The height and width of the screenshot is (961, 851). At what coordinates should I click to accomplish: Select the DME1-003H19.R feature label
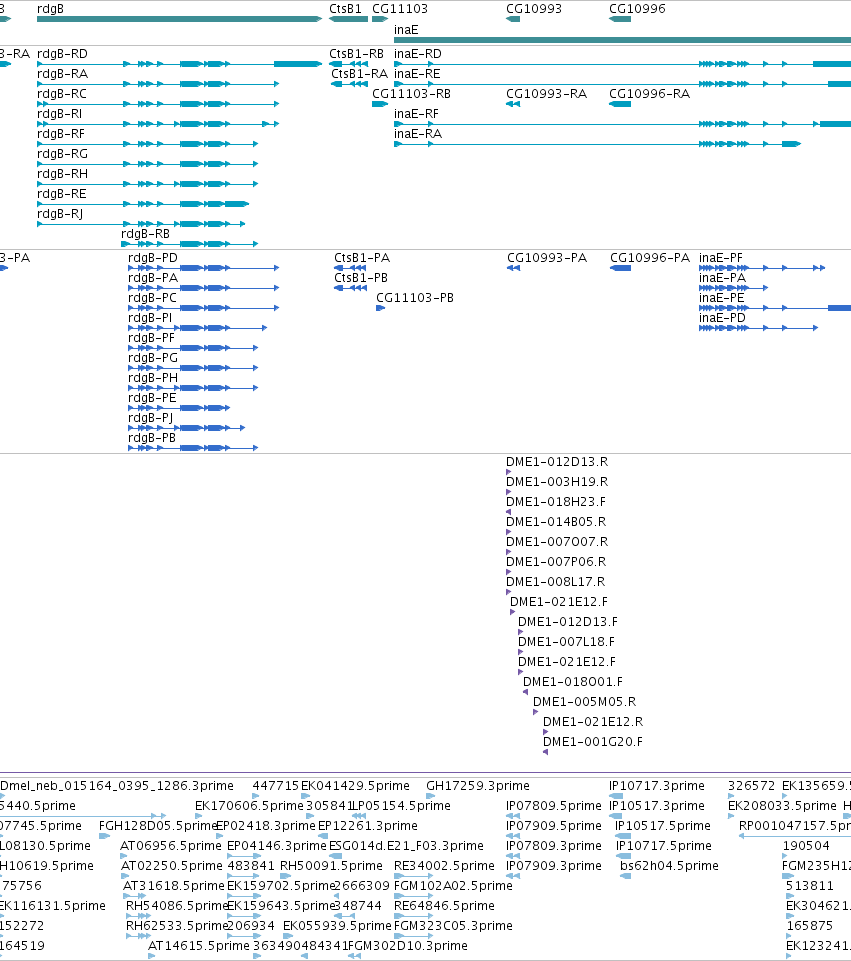point(557,482)
